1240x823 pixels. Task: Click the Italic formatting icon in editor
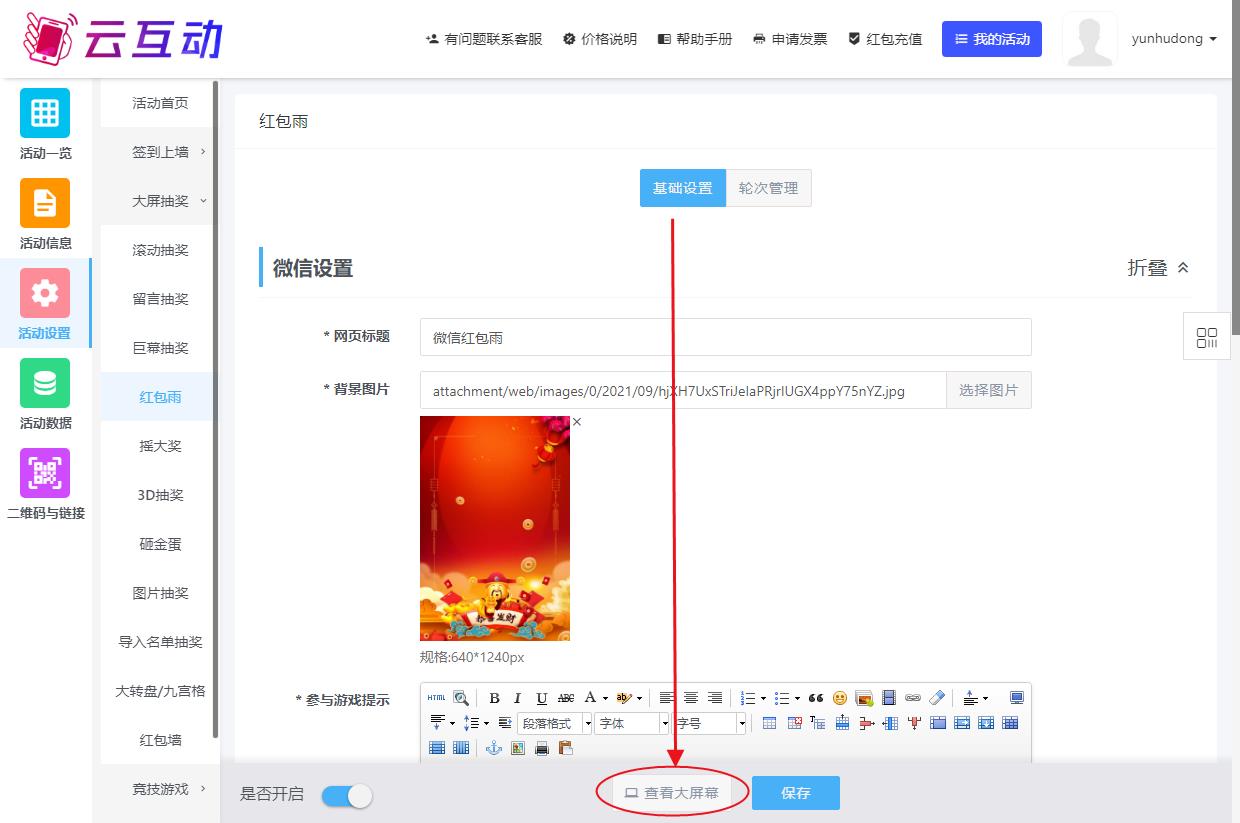(x=518, y=698)
